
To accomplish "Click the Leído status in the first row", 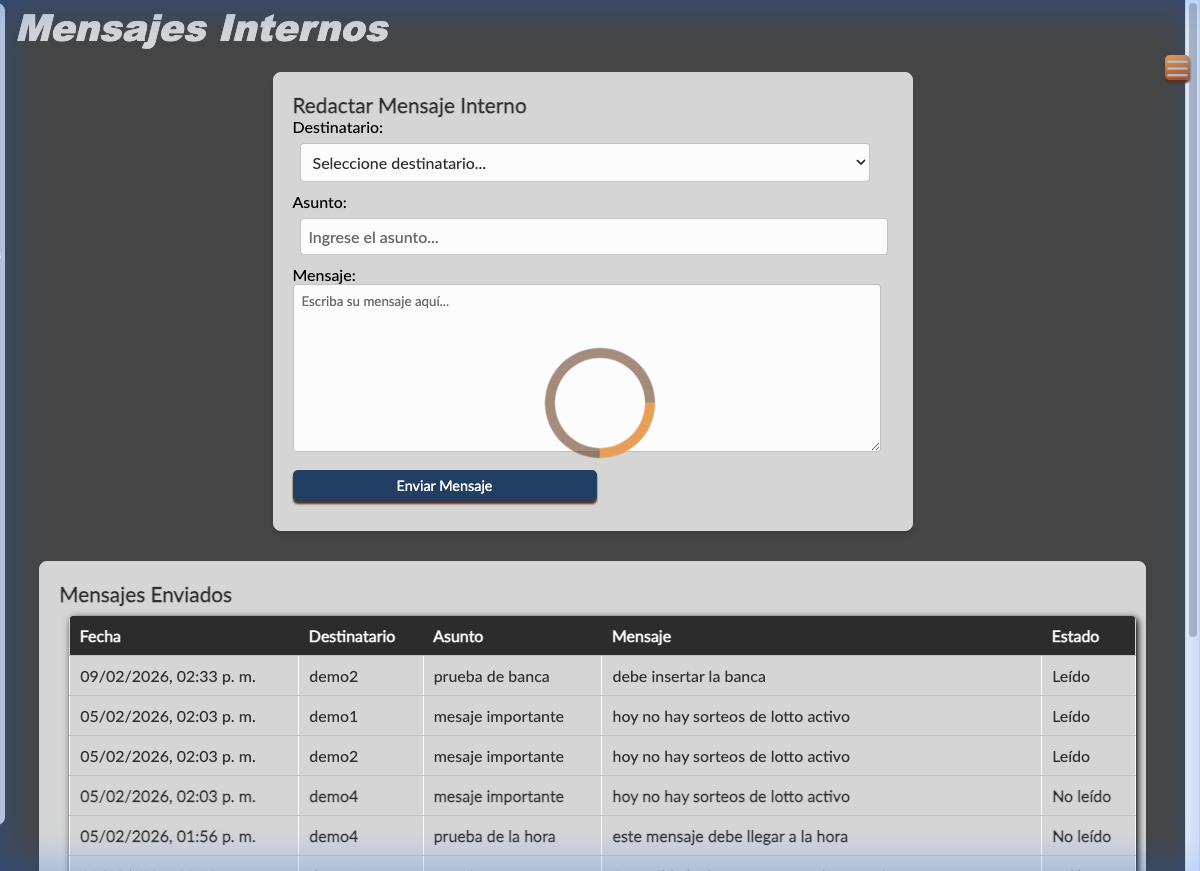I will [x=1071, y=676].
